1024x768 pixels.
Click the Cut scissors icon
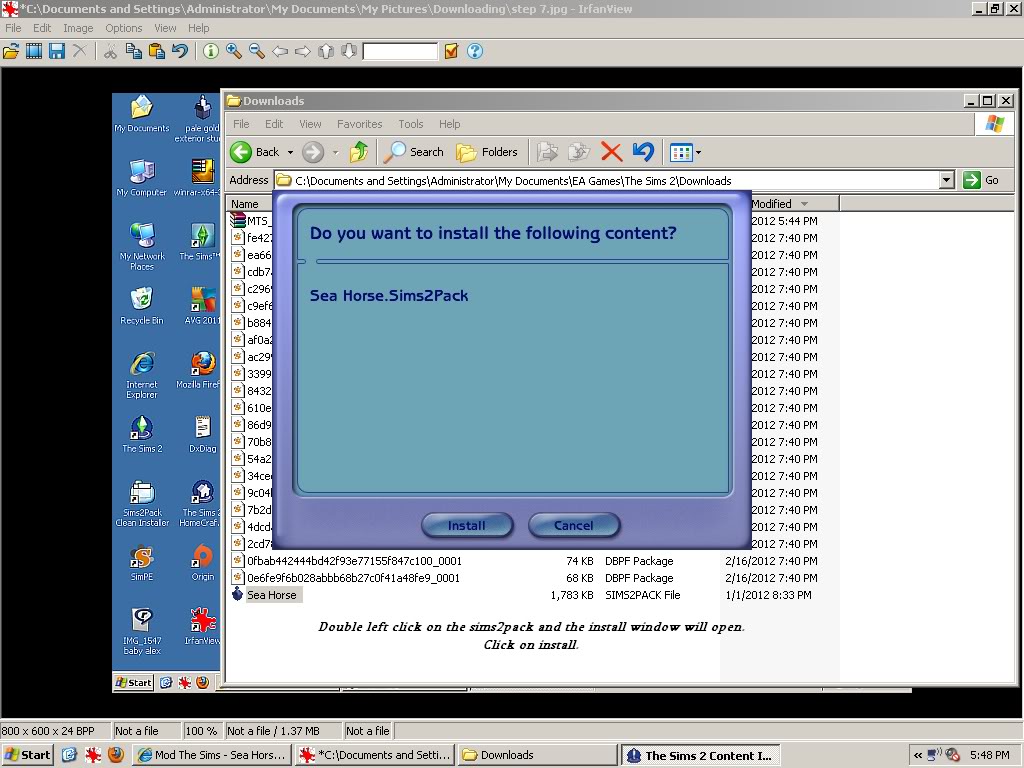tap(110, 51)
